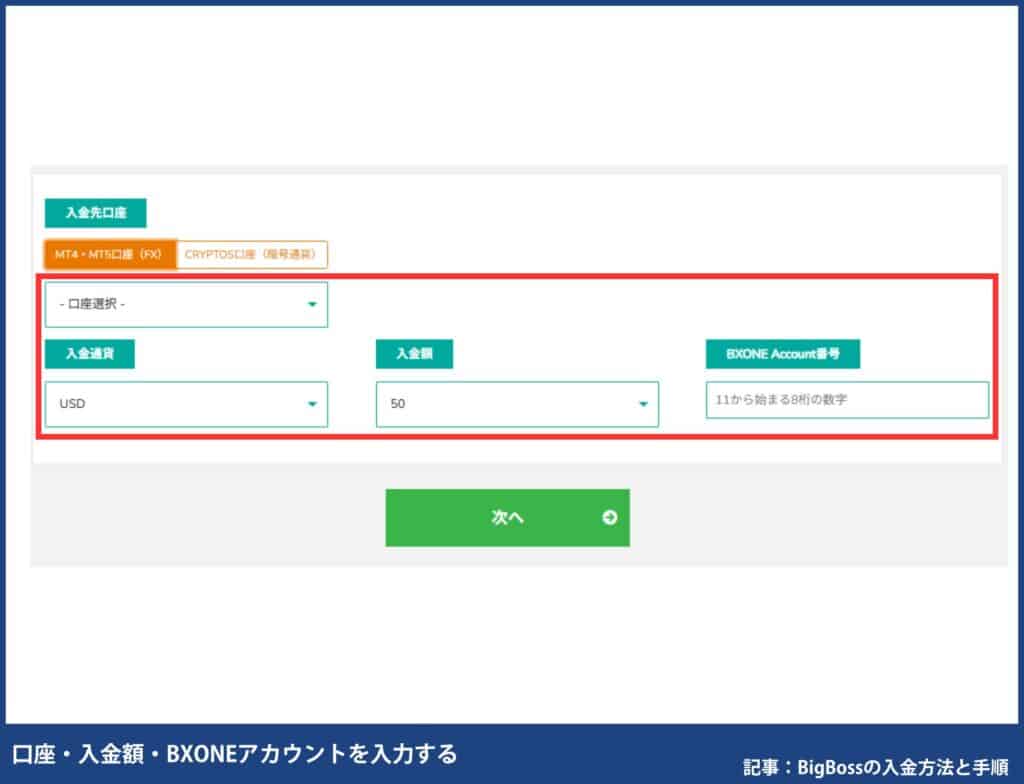The width and height of the screenshot is (1024, 784).
Task: Click the dropdown arrow next to USD
Action: coord(312,404)
